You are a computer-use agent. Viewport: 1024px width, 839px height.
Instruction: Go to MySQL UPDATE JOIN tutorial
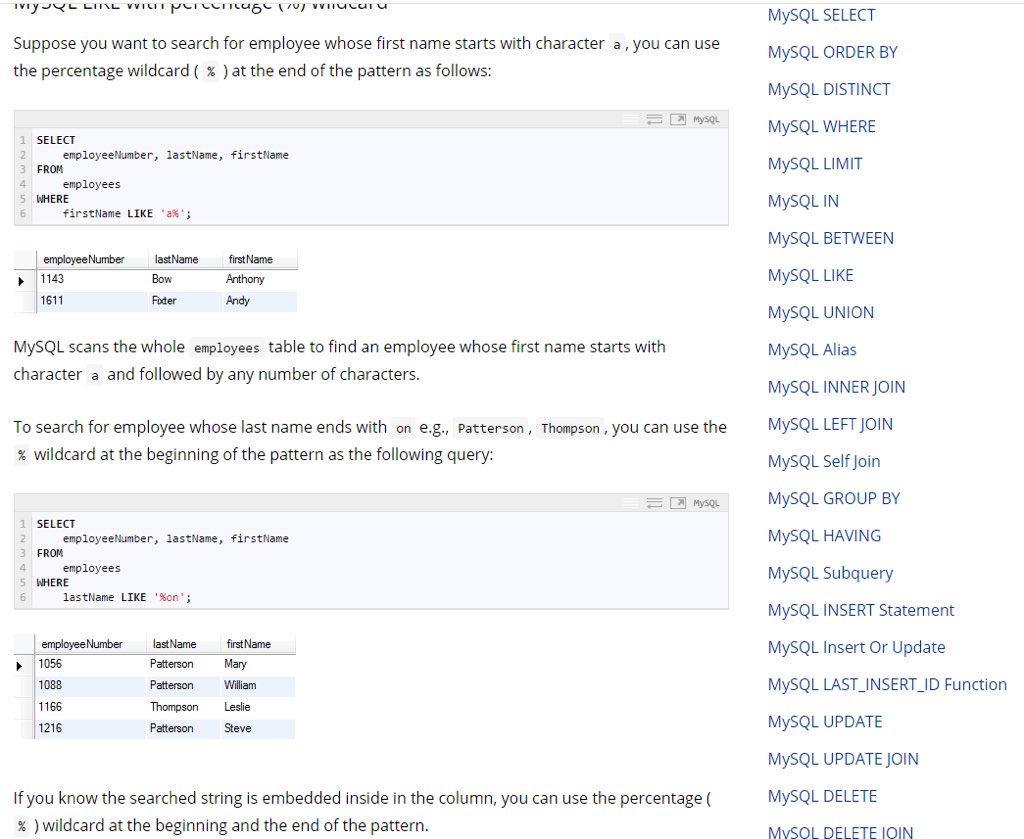click(842, 759)
